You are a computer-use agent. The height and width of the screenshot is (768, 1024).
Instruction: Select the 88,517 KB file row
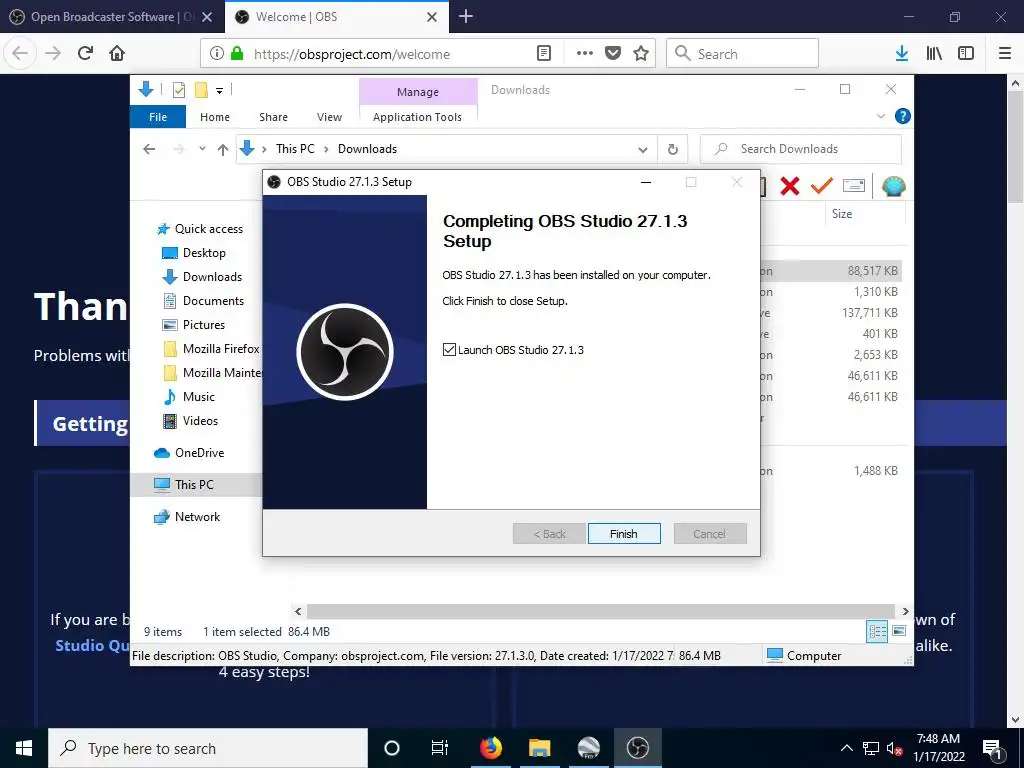click(831, 270)
